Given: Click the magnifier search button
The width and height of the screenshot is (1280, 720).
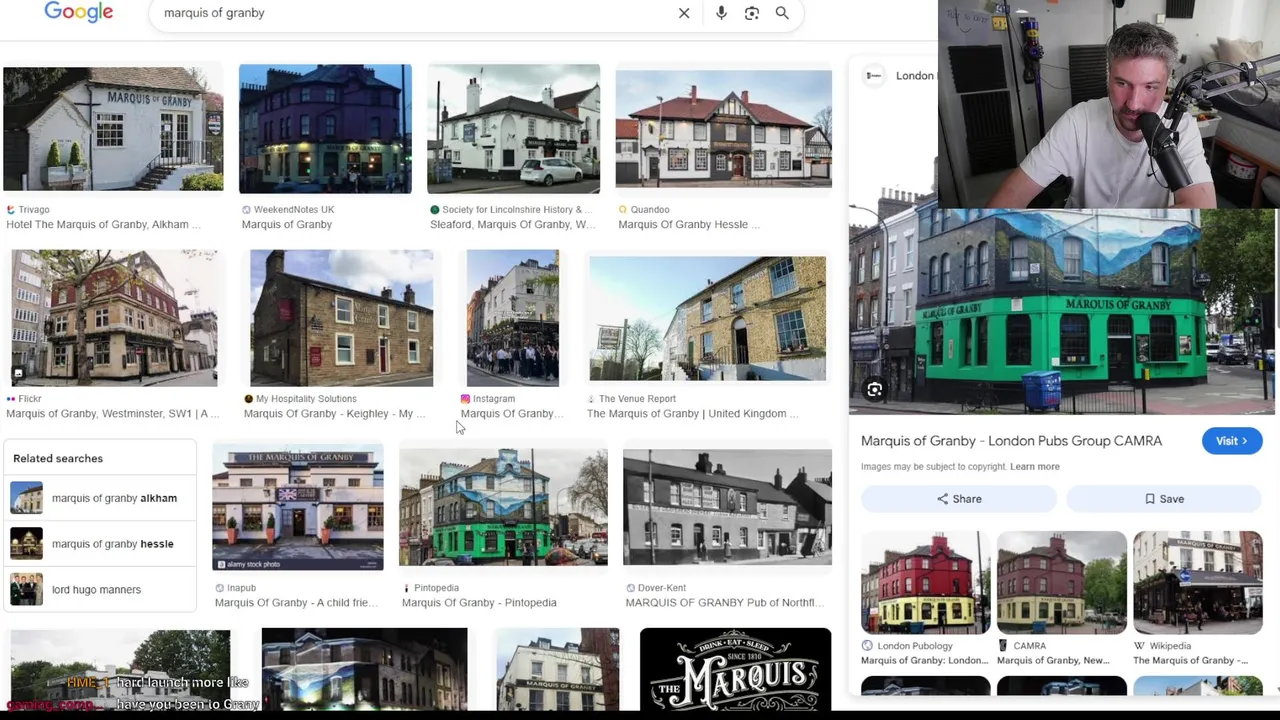Looking at the screenshot, I should click(782, 13).
